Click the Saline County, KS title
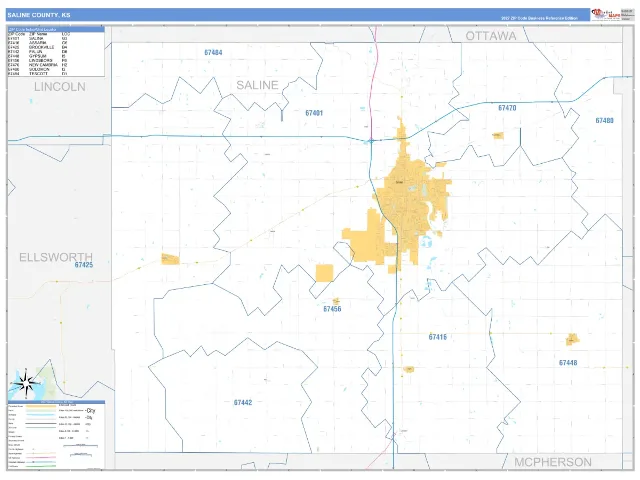Viewport: 640px width, 480px height. click(39, 15)
